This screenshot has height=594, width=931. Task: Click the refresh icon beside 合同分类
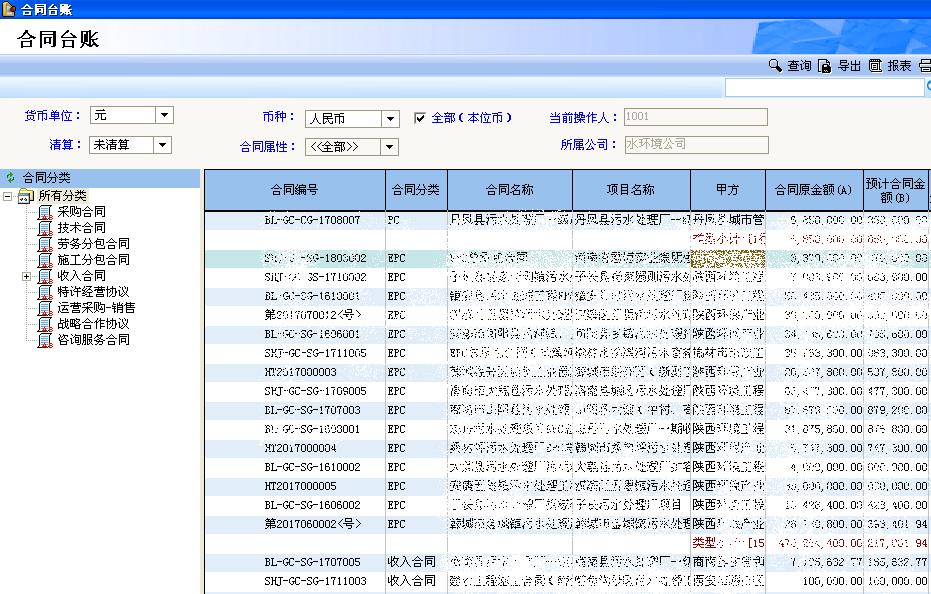[x=11, y=177]
